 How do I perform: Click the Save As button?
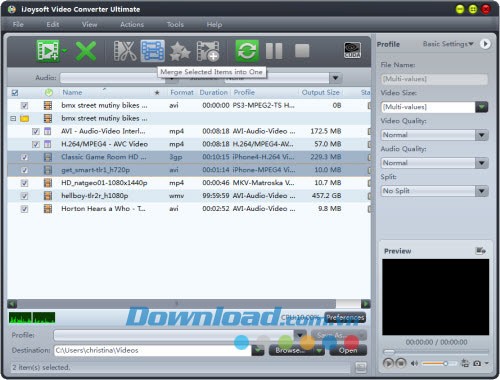339,335
